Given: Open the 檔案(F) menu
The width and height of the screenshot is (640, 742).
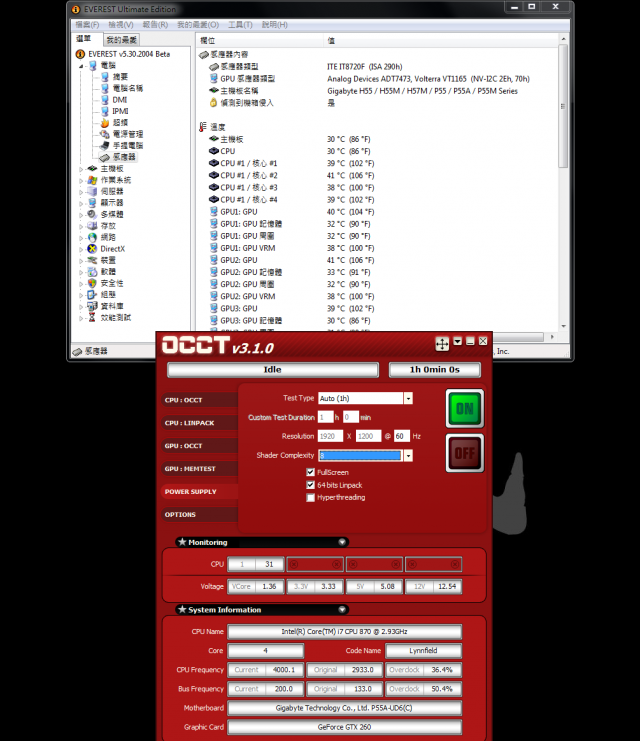Looking at the screenshot, I should pyautogui.click(x=88, y=25).
